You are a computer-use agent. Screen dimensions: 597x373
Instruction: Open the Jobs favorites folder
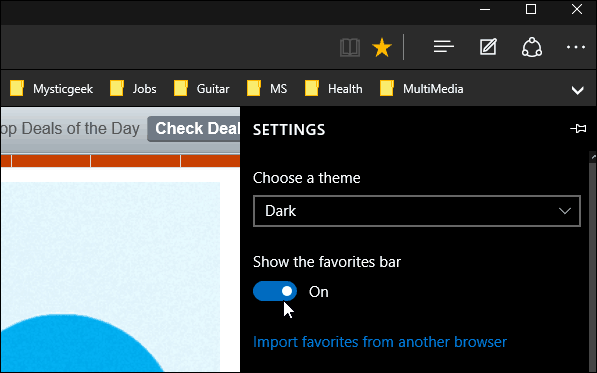pos(133,89)
